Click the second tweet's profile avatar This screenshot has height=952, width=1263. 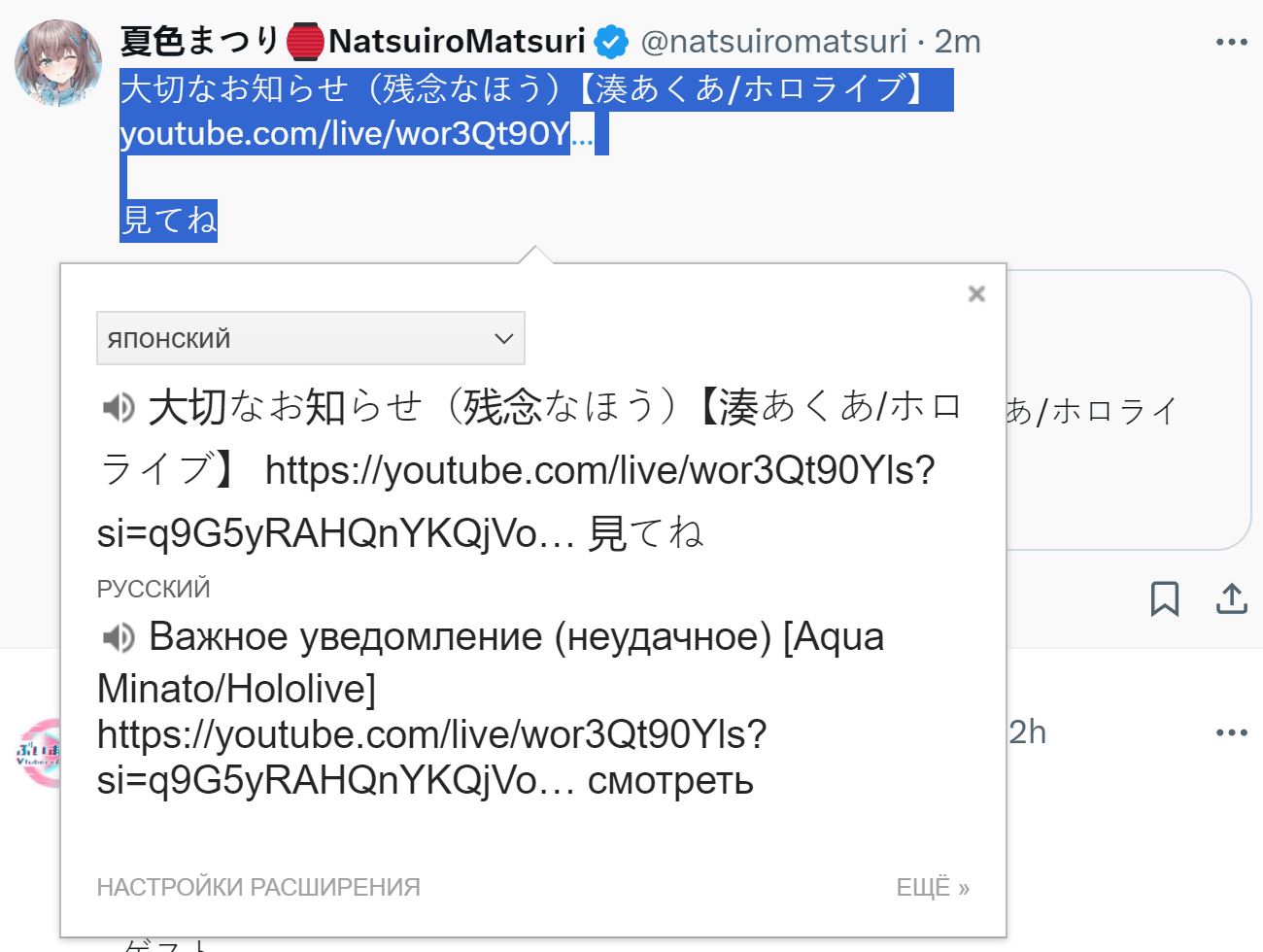39,754
